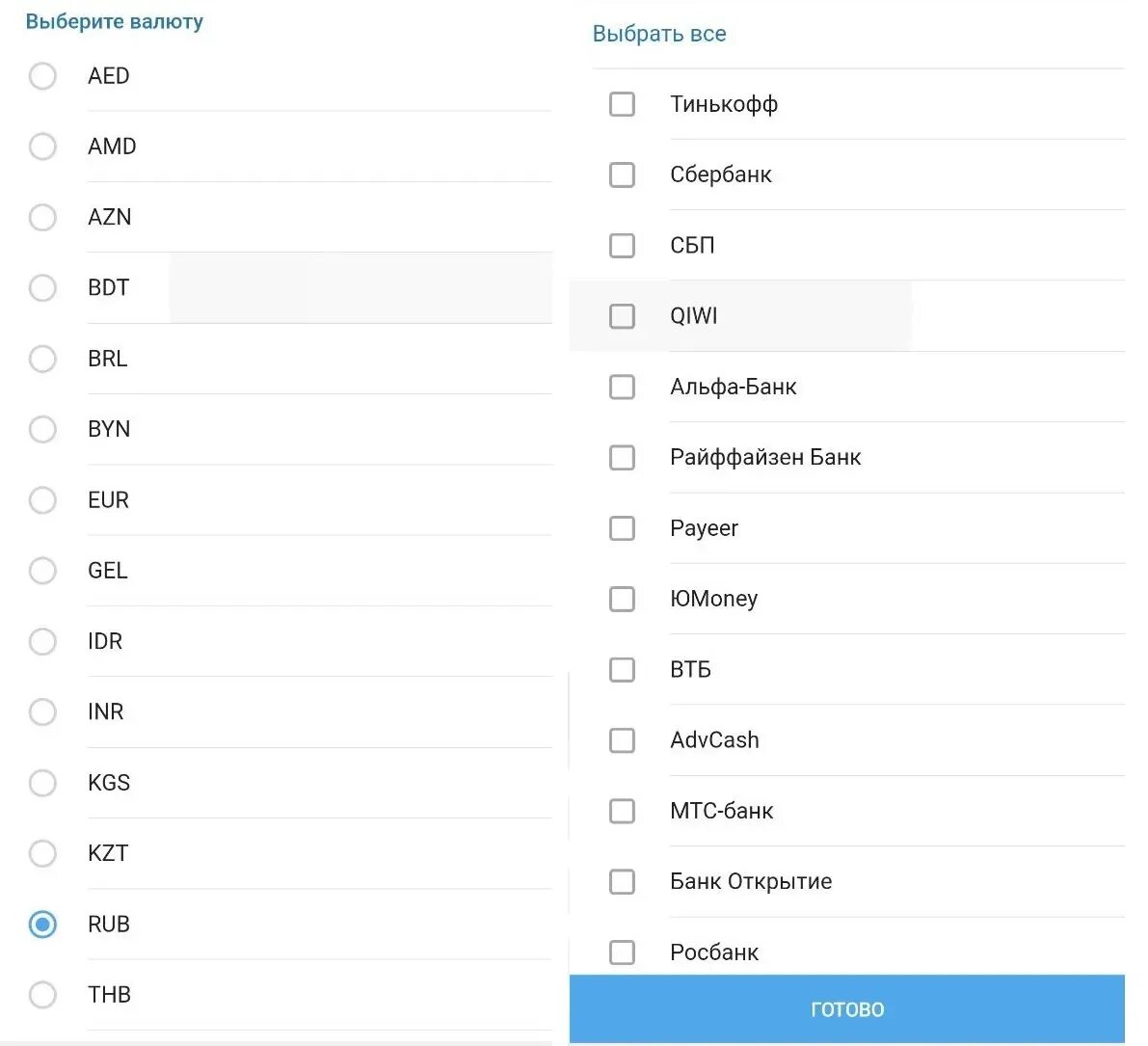1148x1046 pixels.
Task: Choose AMD as the currency
Action: click(x=42, y=147)
